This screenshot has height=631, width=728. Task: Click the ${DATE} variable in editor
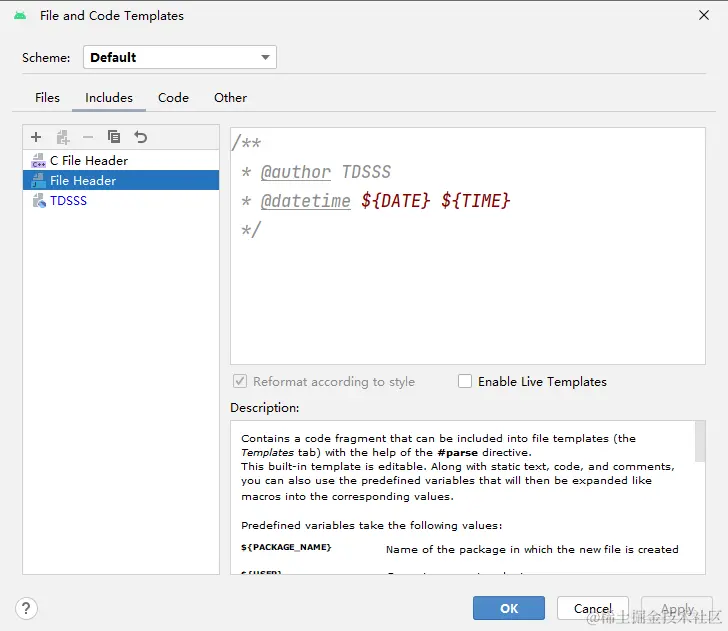(396, 201)
